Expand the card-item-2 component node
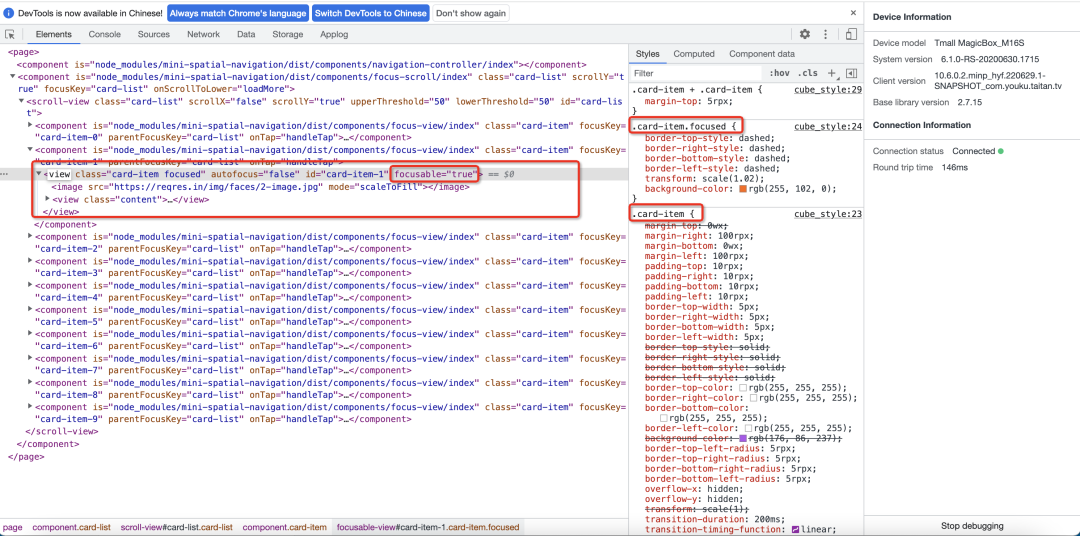This screenshot has height=536, width=1080. tap(30, 236)
